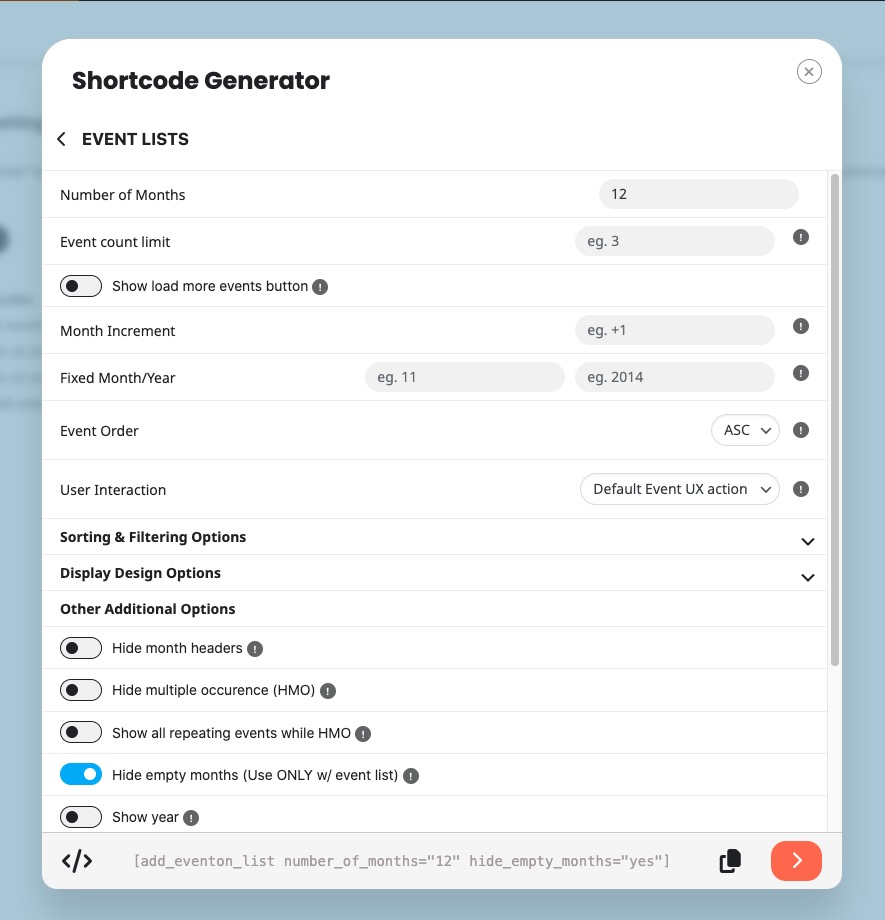Click info icon for Month Increment field

pos(801,326)
